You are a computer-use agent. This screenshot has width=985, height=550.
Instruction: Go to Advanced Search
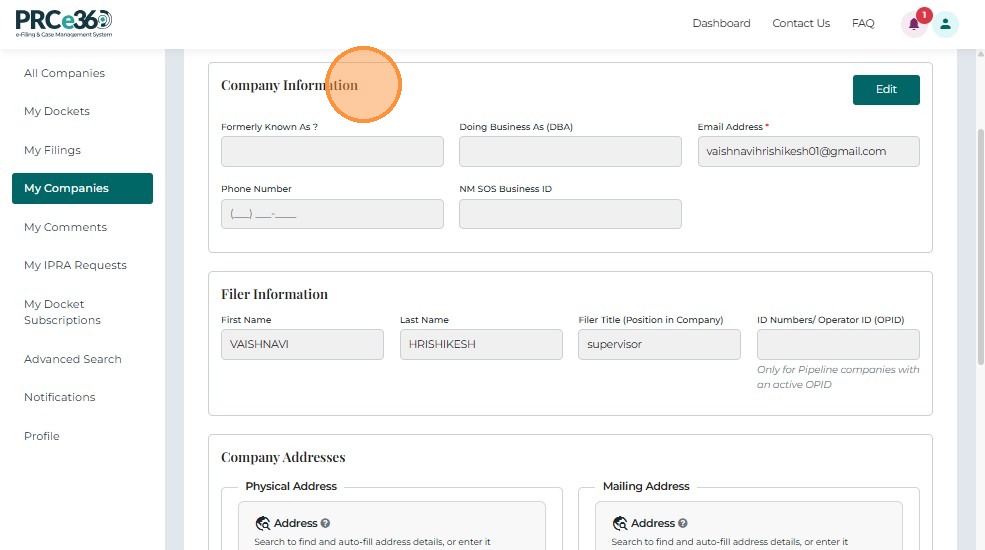point(73,359)
